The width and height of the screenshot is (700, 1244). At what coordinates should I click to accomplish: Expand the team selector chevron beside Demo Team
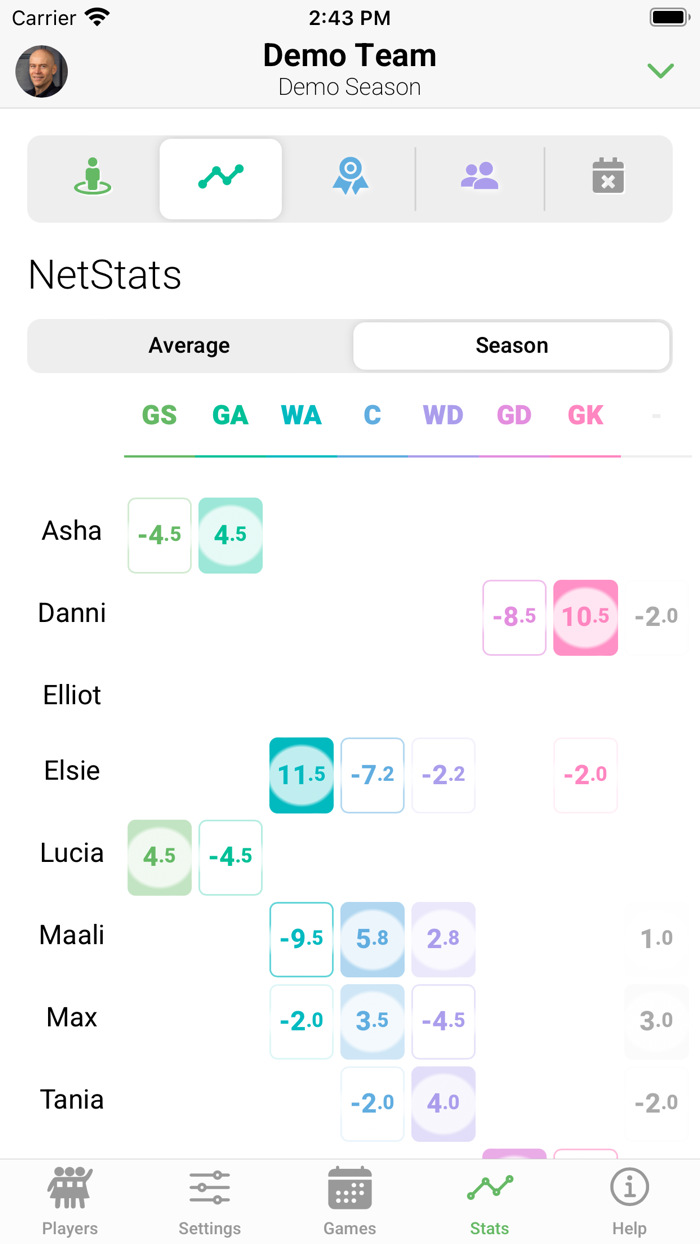pos(660,71)
